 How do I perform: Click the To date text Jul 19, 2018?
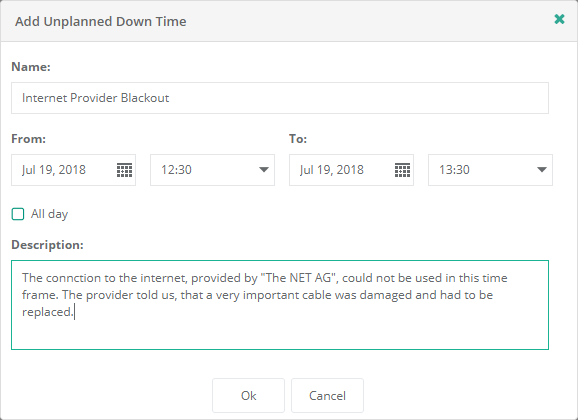point(332,170)
